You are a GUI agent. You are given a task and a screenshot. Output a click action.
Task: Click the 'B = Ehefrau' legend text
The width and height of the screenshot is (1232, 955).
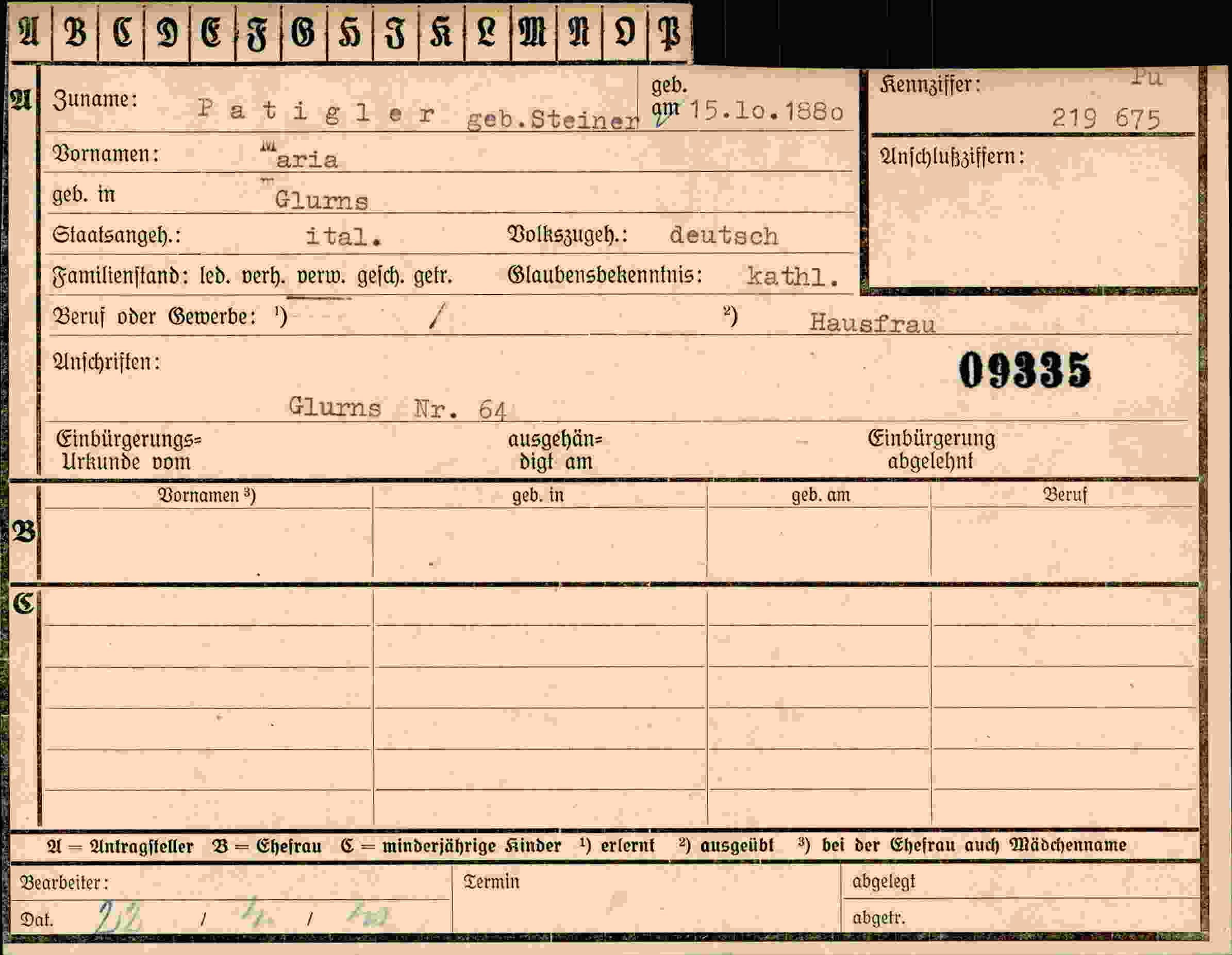click(267, 846)
